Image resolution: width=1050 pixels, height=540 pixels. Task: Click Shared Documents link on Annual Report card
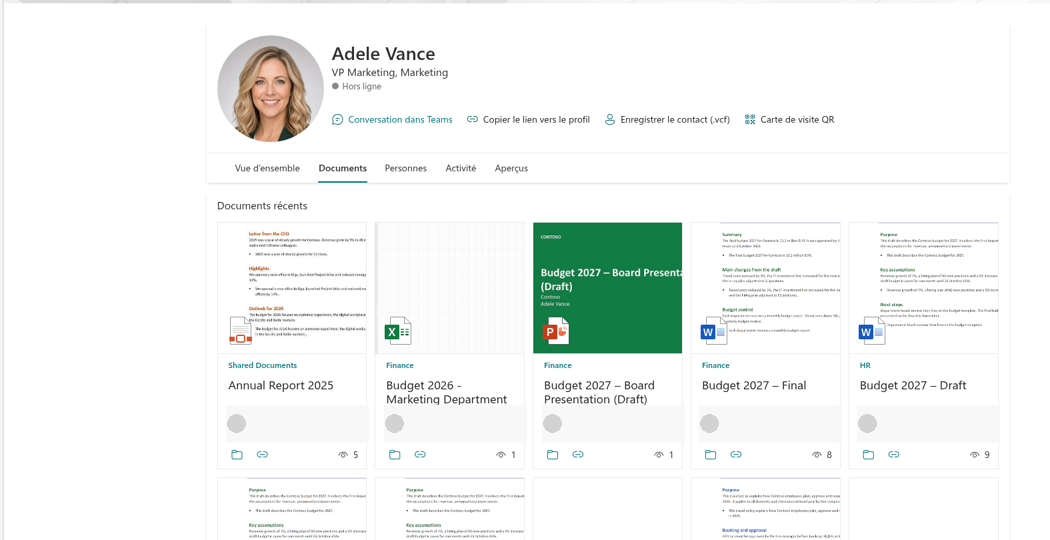(262, 365)
